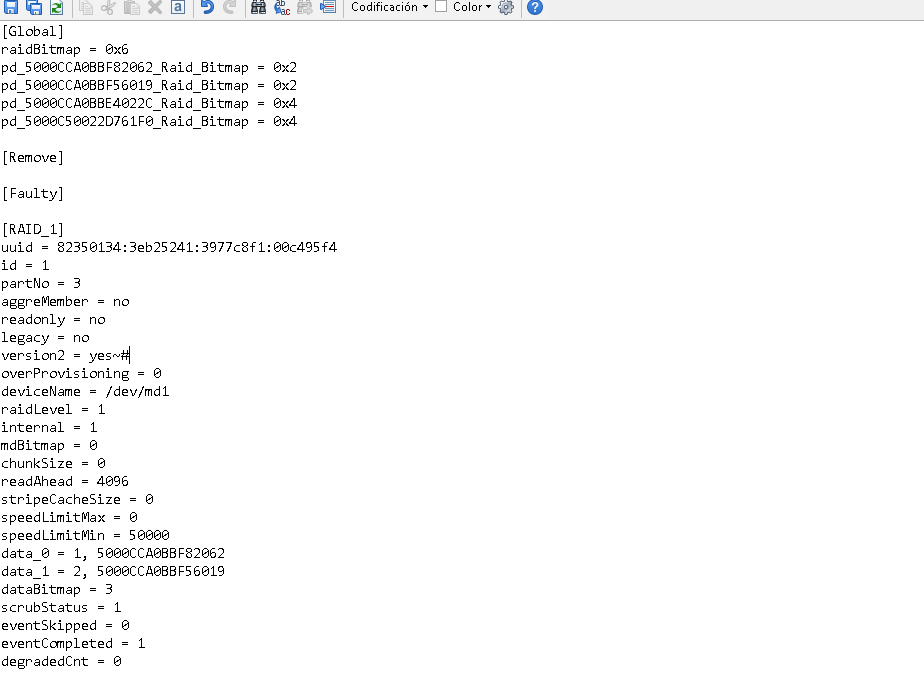Open the Replace tool icon
The width and height of the screenshot is (924, 673).
(x=282, y=8)
